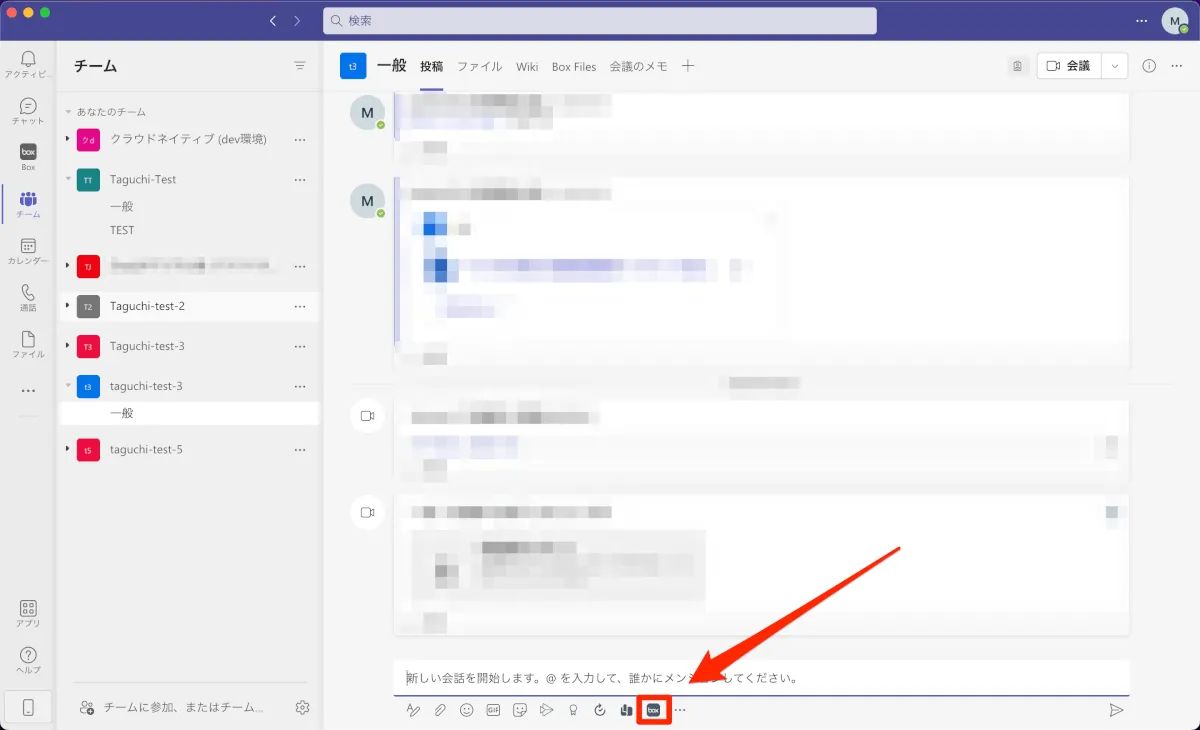This screenshot has height=730, width=1200.
Task: Open the Activity feed in the sidebar
Action: (x=28, y=64)
